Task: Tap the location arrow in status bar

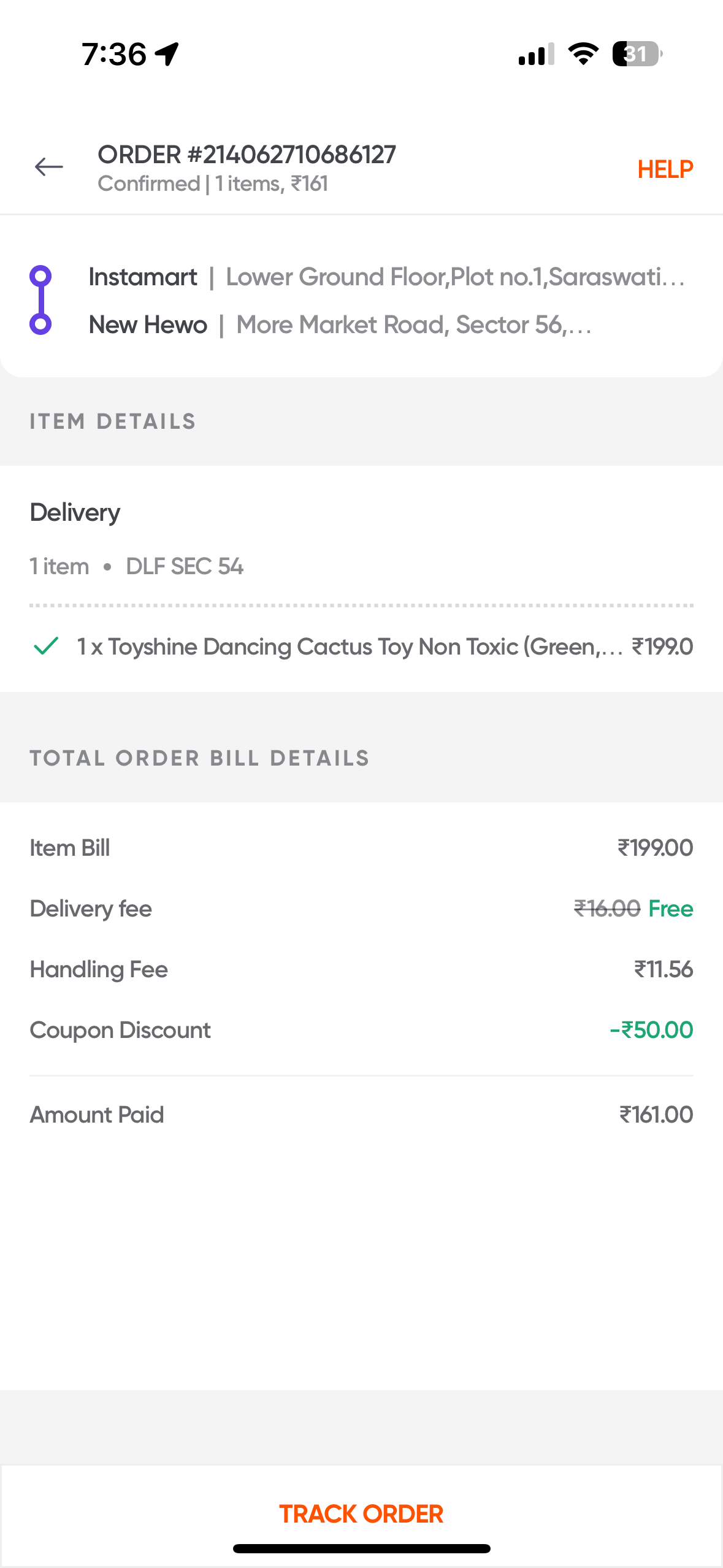Action: (167, 54)
